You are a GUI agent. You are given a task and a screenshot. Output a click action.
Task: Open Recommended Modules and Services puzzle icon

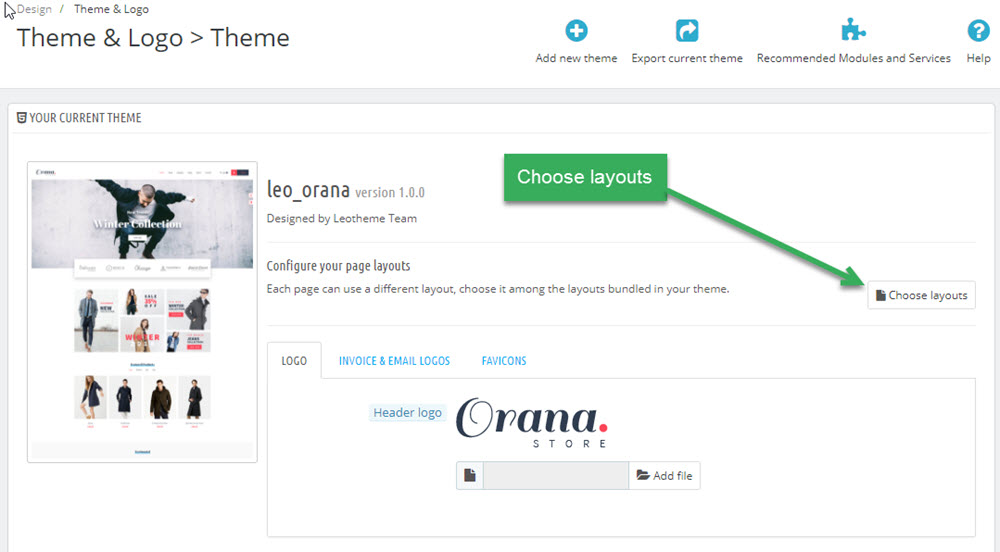point(853,31)
